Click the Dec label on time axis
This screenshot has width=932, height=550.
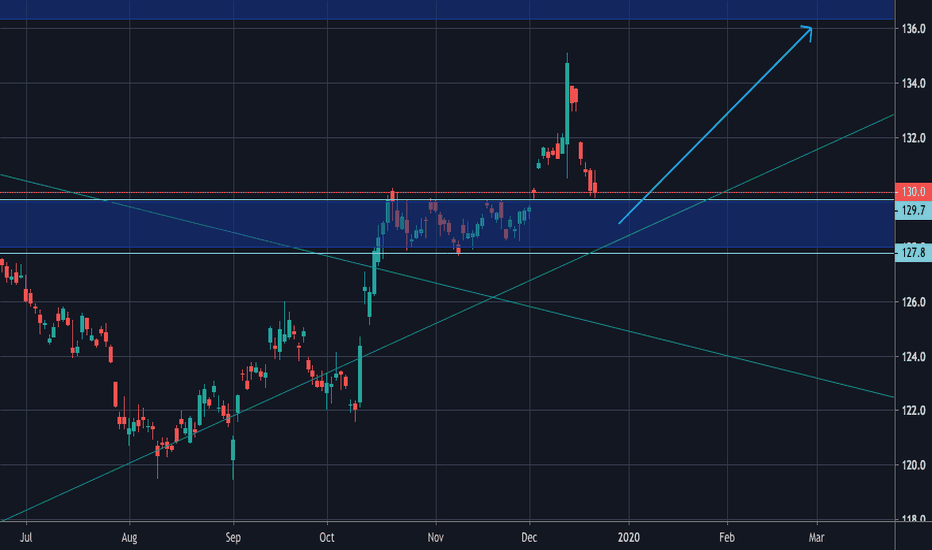coord(529,538)
